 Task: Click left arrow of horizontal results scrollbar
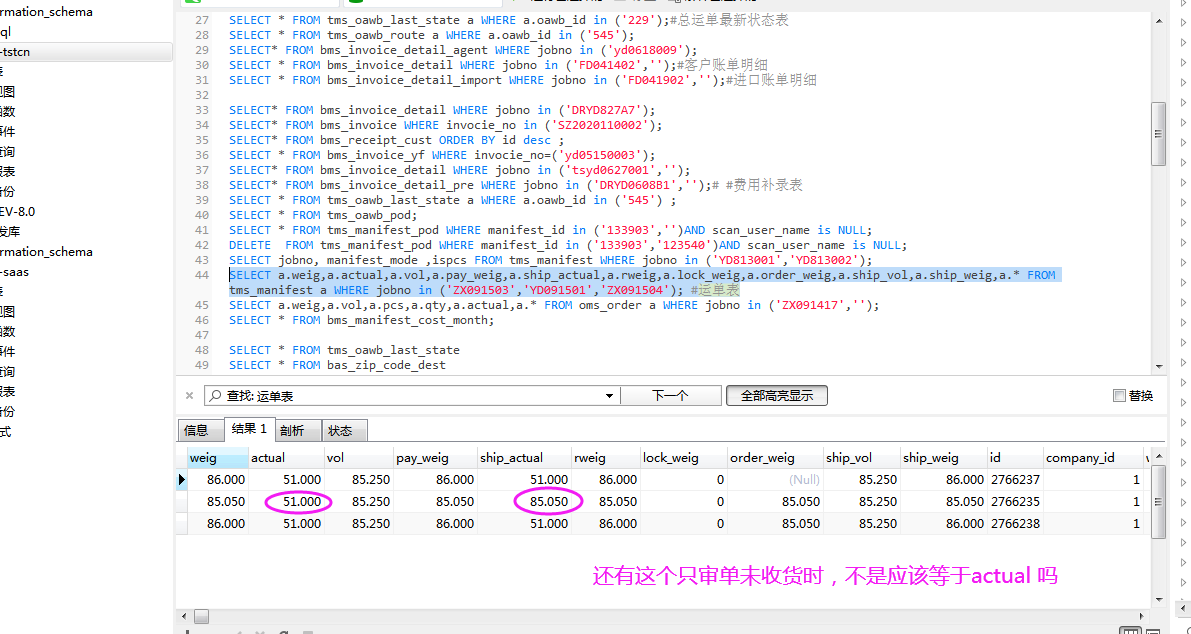click(x=184, y=617)
